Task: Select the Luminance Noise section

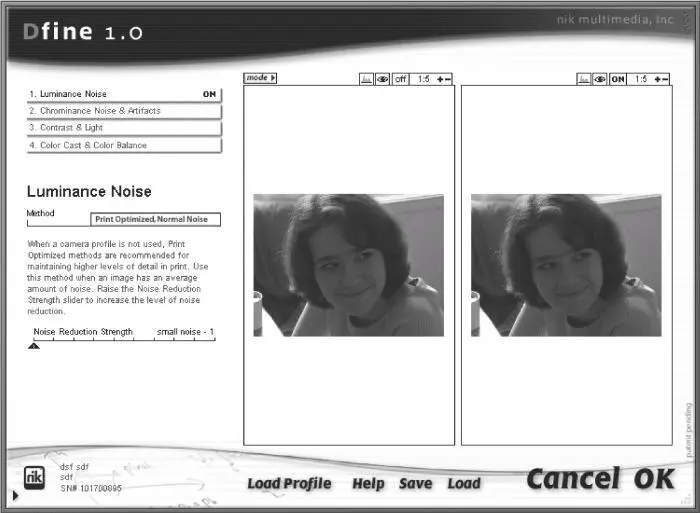Action: tap(123, 94)
